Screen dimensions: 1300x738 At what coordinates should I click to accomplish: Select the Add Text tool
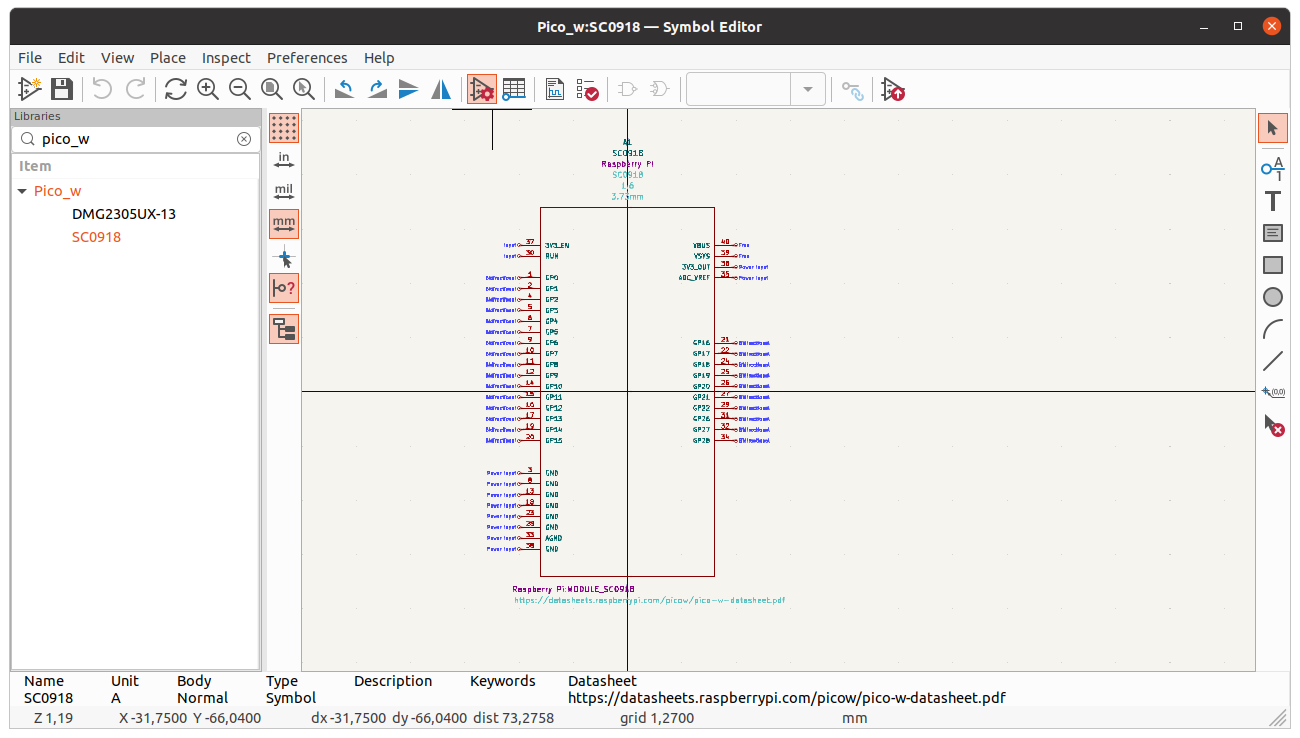1273,201
